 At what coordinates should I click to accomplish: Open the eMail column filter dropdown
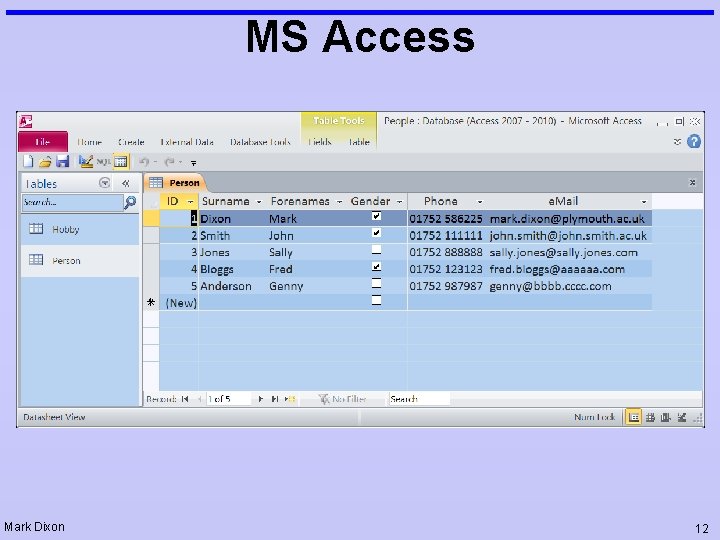click(644, 202)
